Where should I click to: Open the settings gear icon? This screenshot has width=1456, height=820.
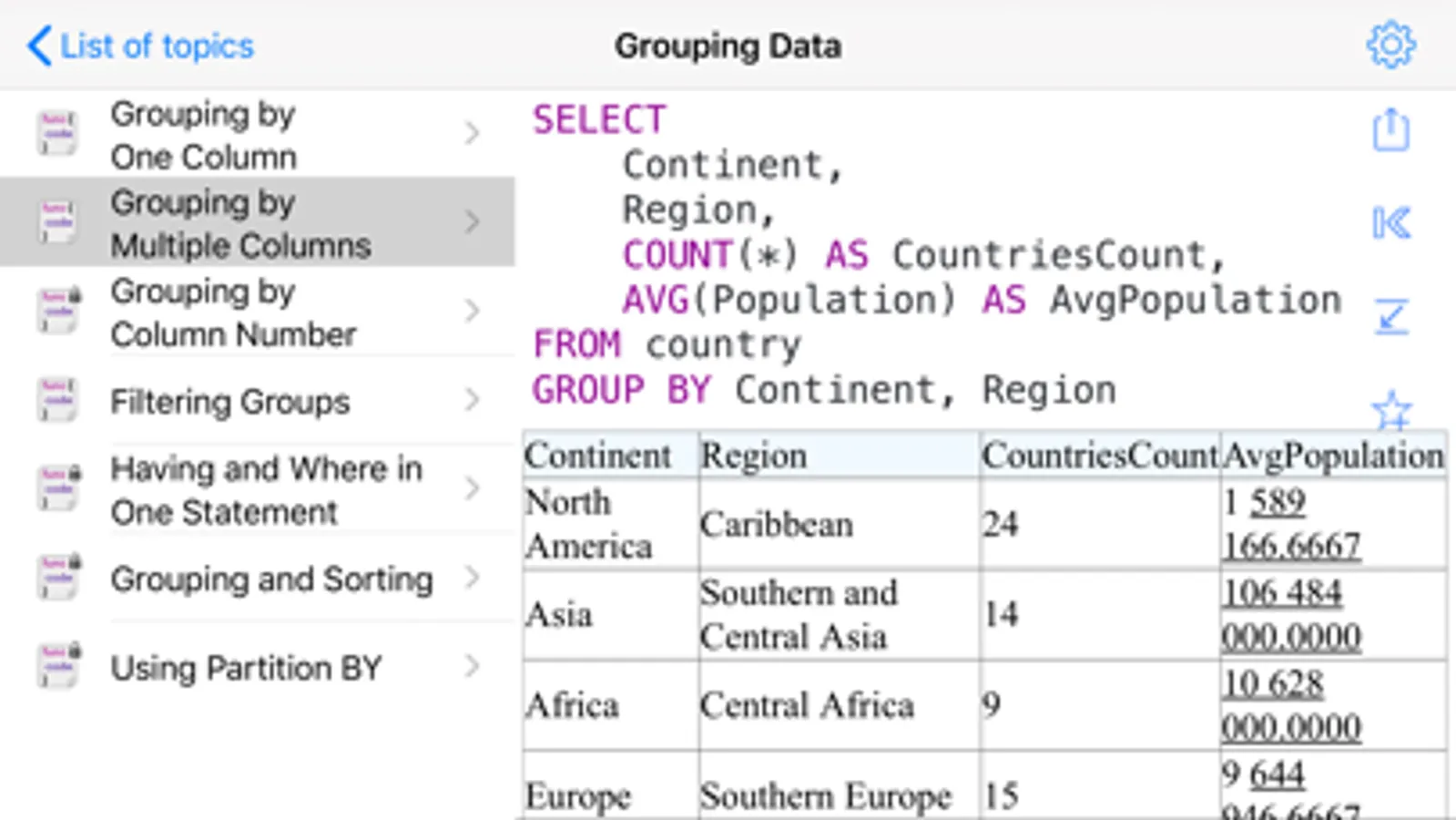coord(1390,45)
